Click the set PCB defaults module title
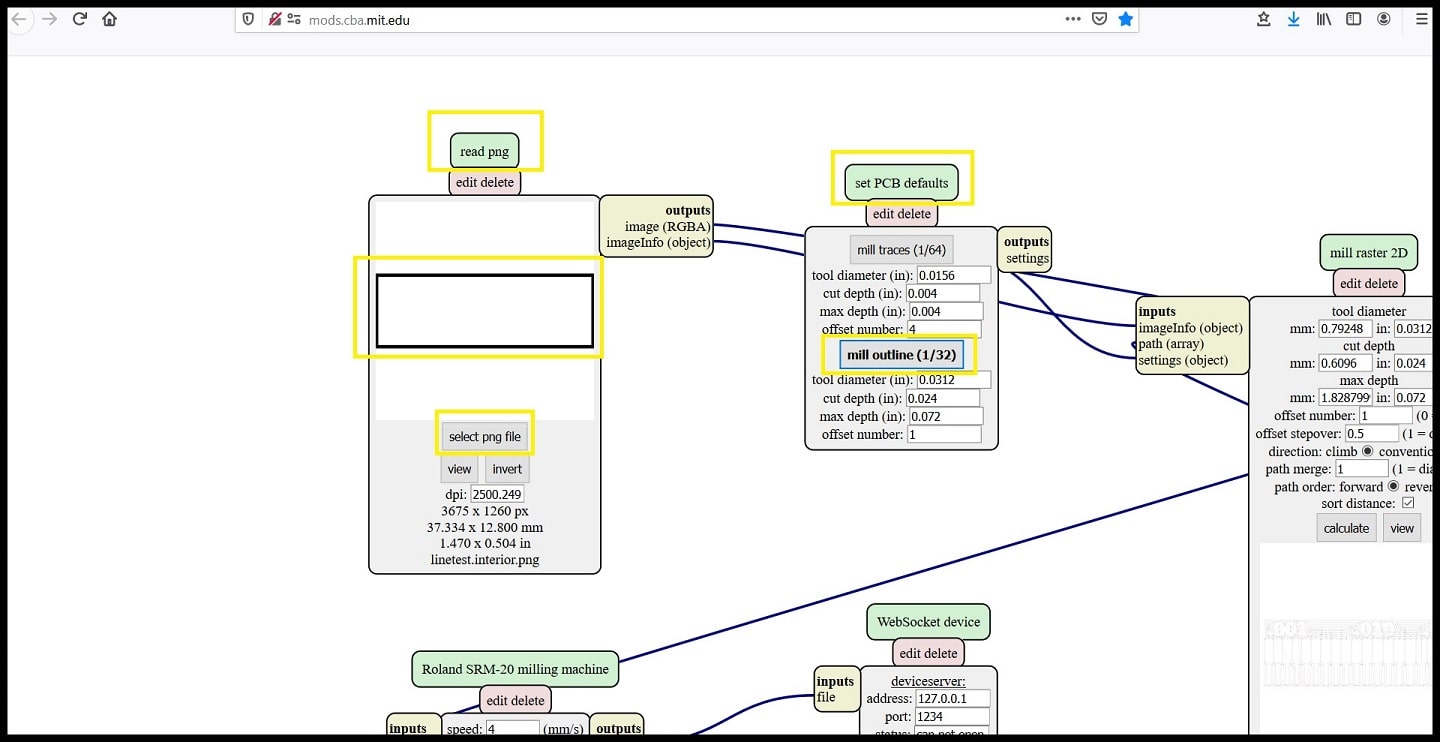1440x742 pixels. coord(901,183)
